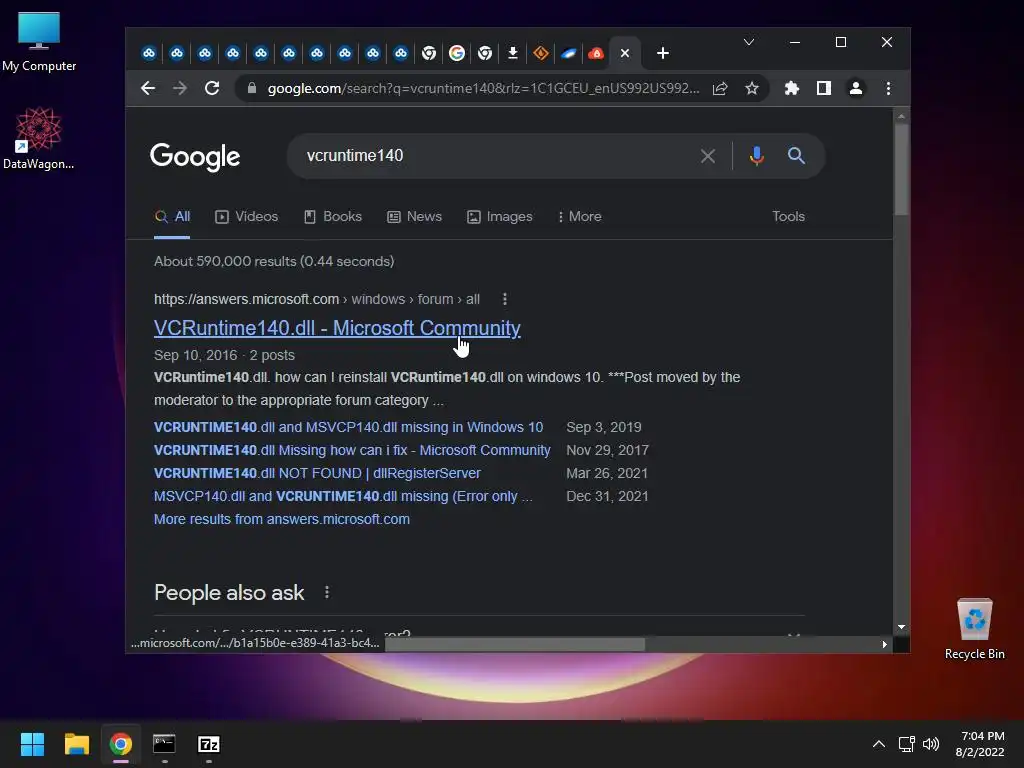Expand the tab search dropdown chevron
Screen dimensions: 1024x768
[749, 42]
